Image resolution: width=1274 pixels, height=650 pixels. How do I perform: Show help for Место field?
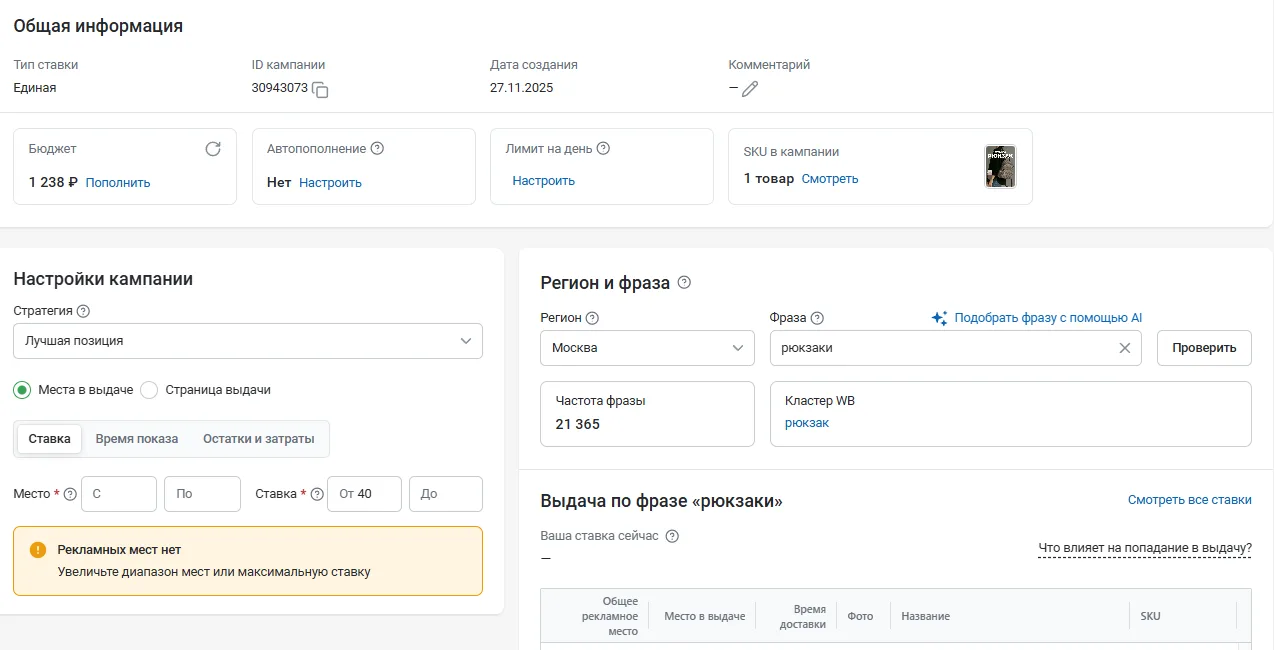[x=68, y=494]
